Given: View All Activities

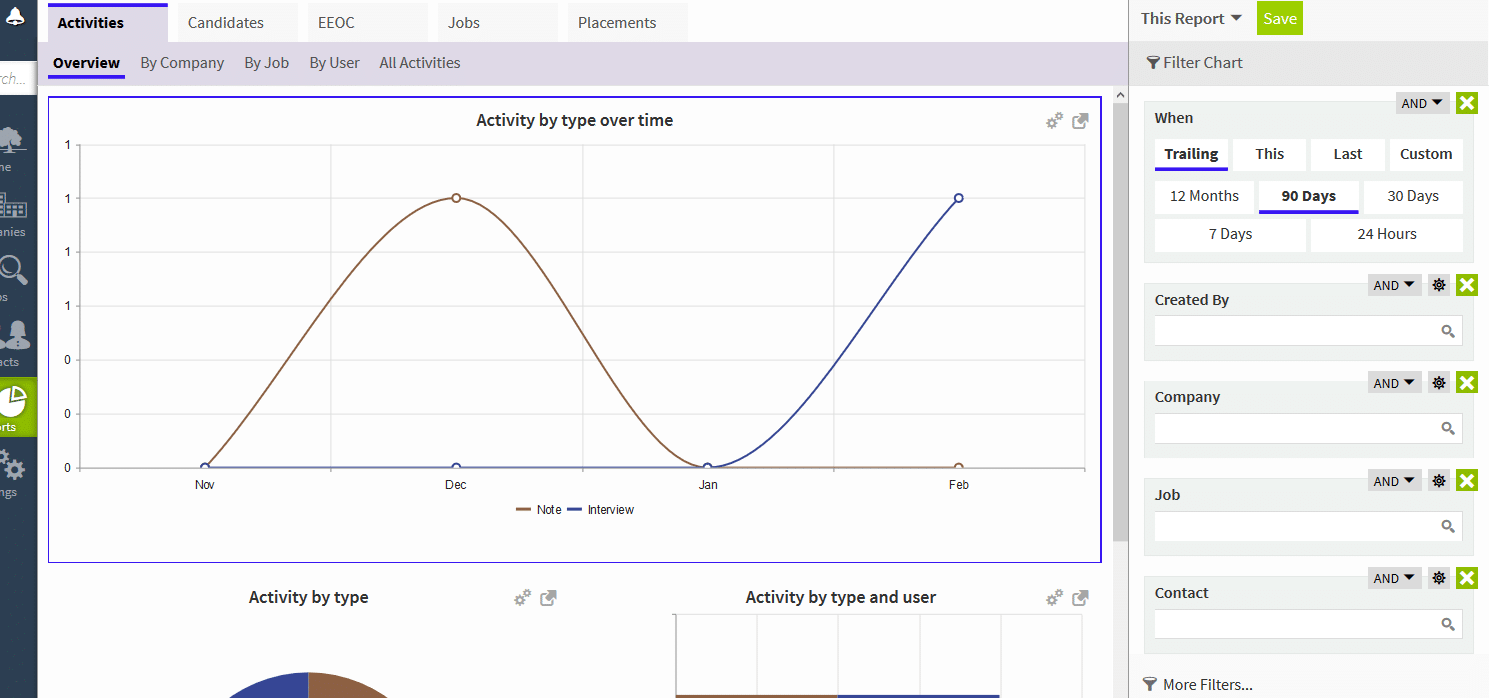Looking at the screenshot, I should [x=420, y=63].
